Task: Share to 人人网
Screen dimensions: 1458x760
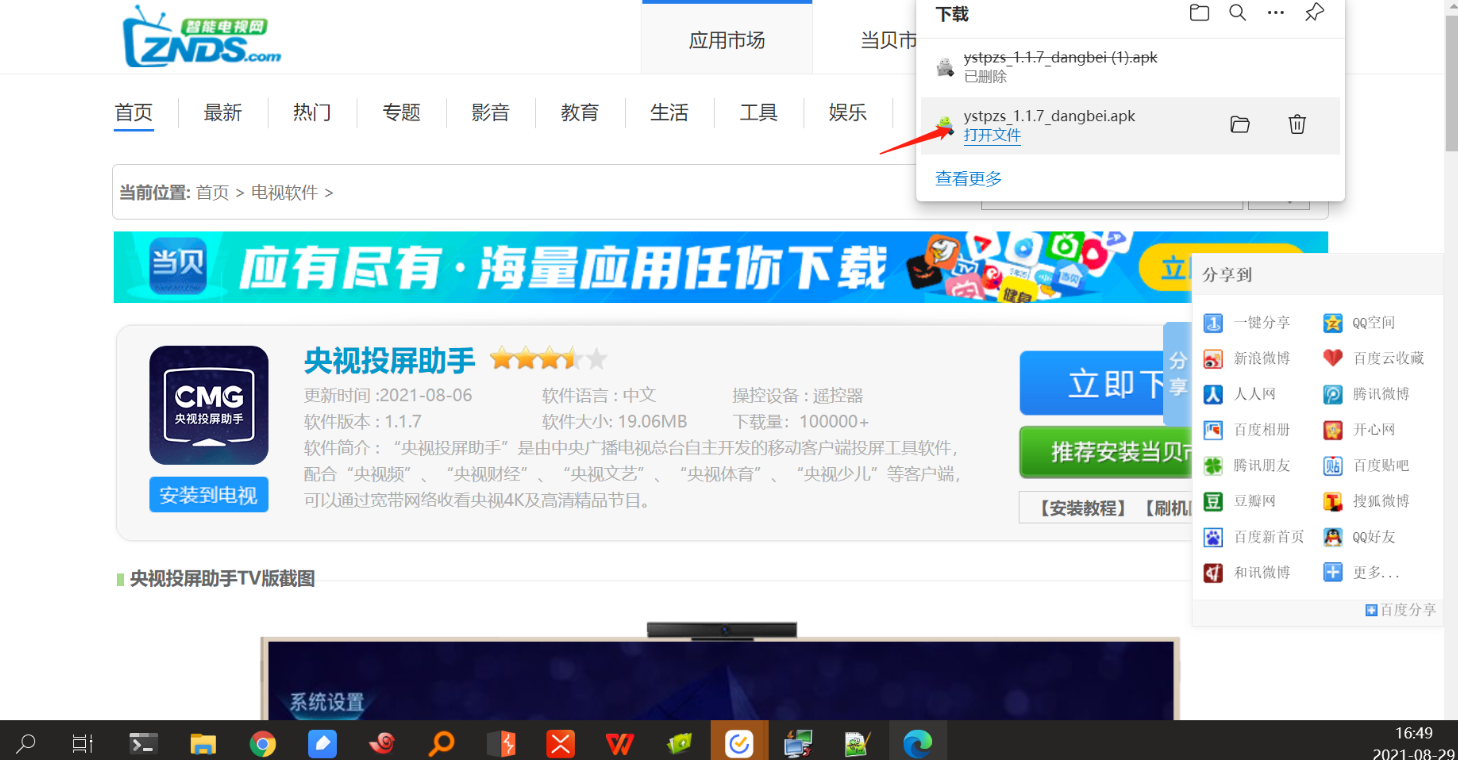Action: 1240,394
